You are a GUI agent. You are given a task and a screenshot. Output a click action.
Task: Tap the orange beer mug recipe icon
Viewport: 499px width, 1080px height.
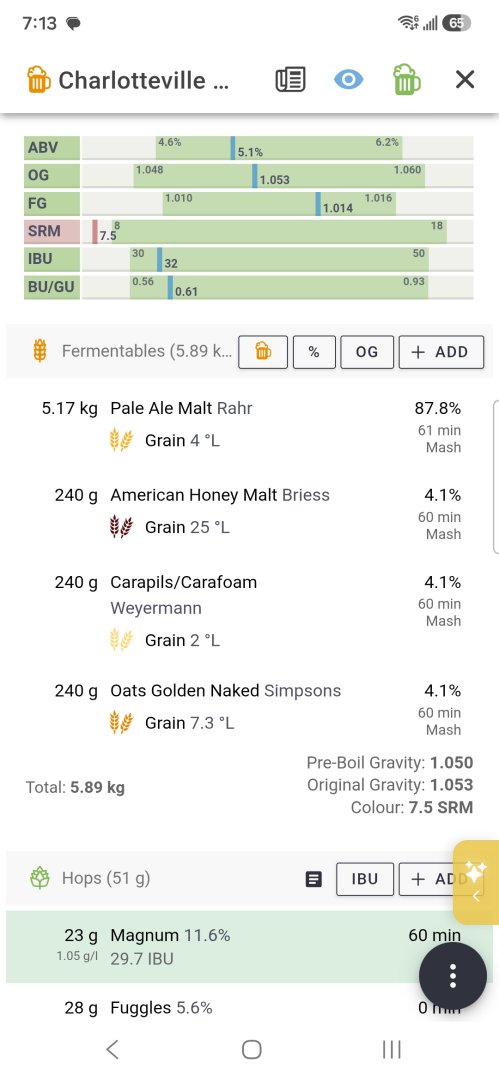pos(39,80)
